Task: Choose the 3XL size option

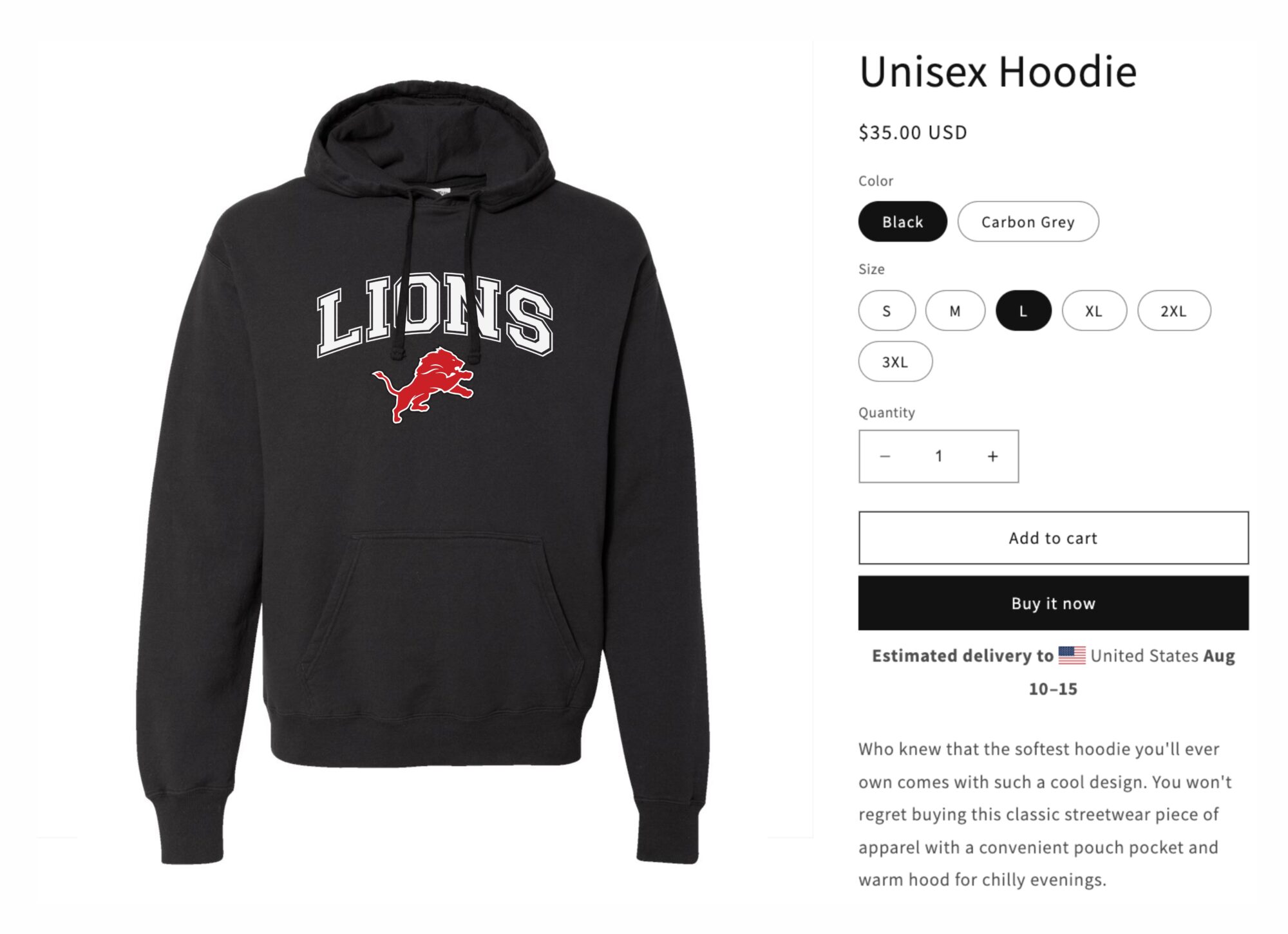Action: pos(895,362)
